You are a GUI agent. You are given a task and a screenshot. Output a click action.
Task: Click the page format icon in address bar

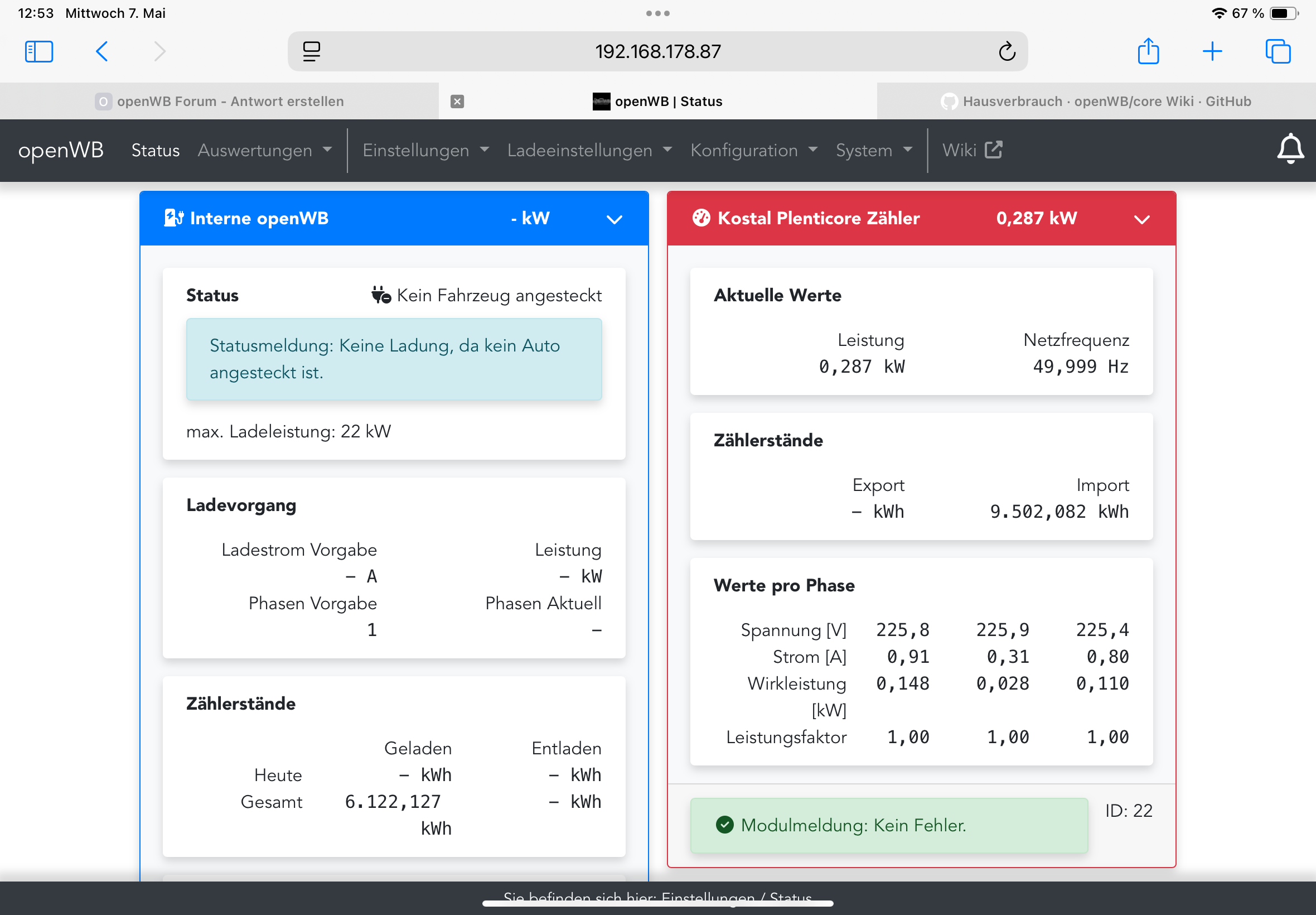[x=312, y=51]
